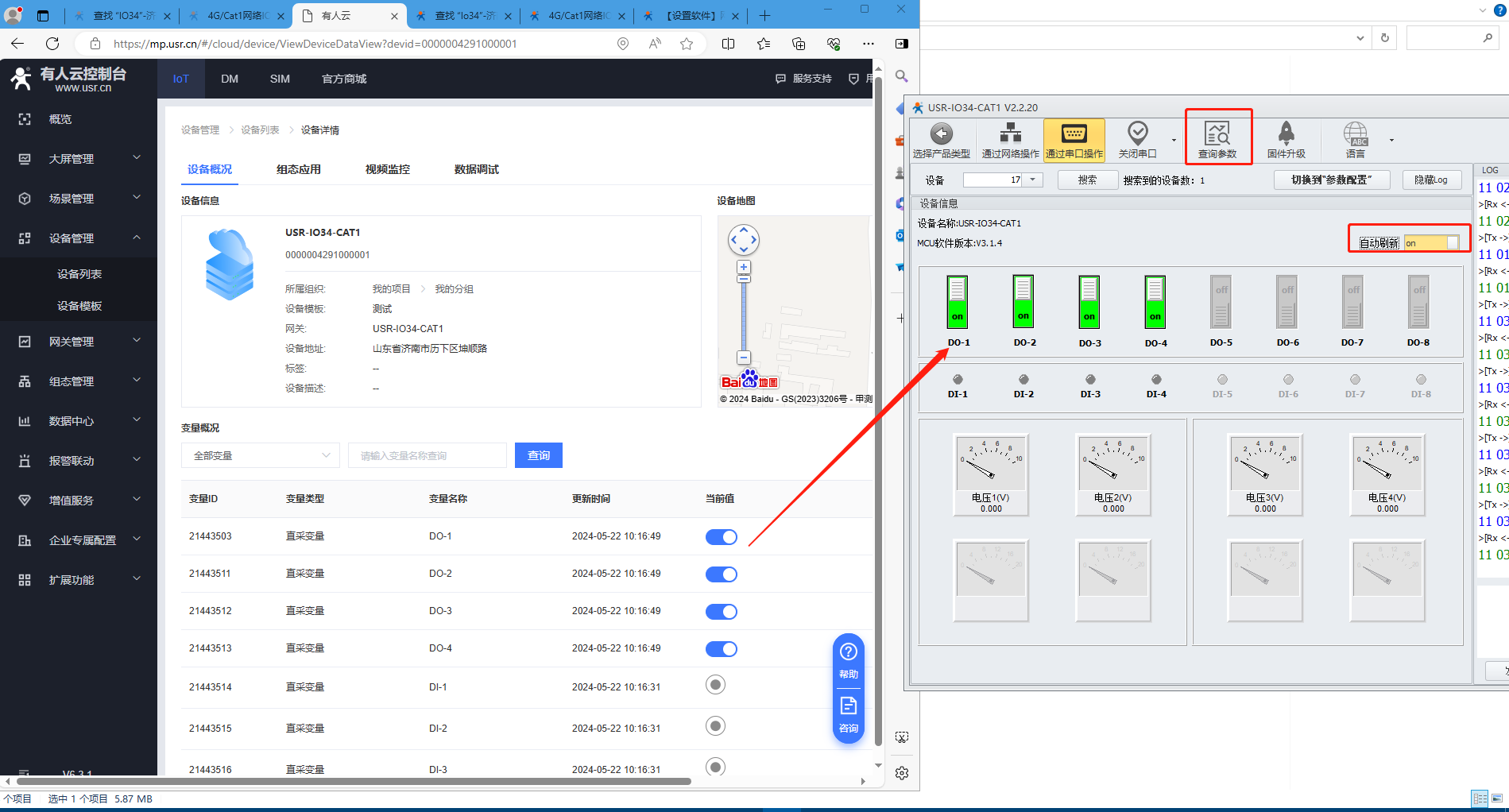Click the search (搜索) devices button
This screenshot has height=812, width=1509.
(1087, 180)
